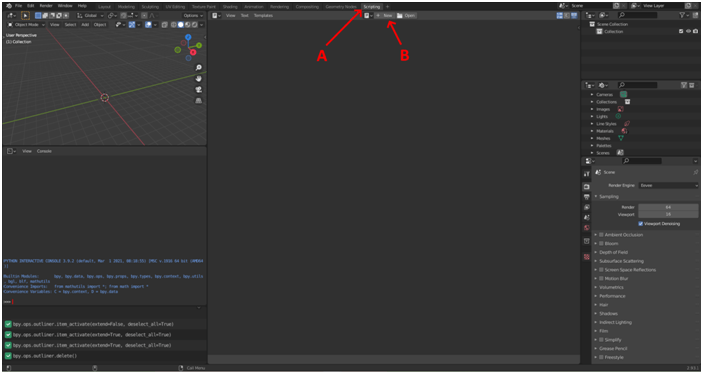
Task: Enable the Freestyle checkbox
Action: click(x=601, y=357)
